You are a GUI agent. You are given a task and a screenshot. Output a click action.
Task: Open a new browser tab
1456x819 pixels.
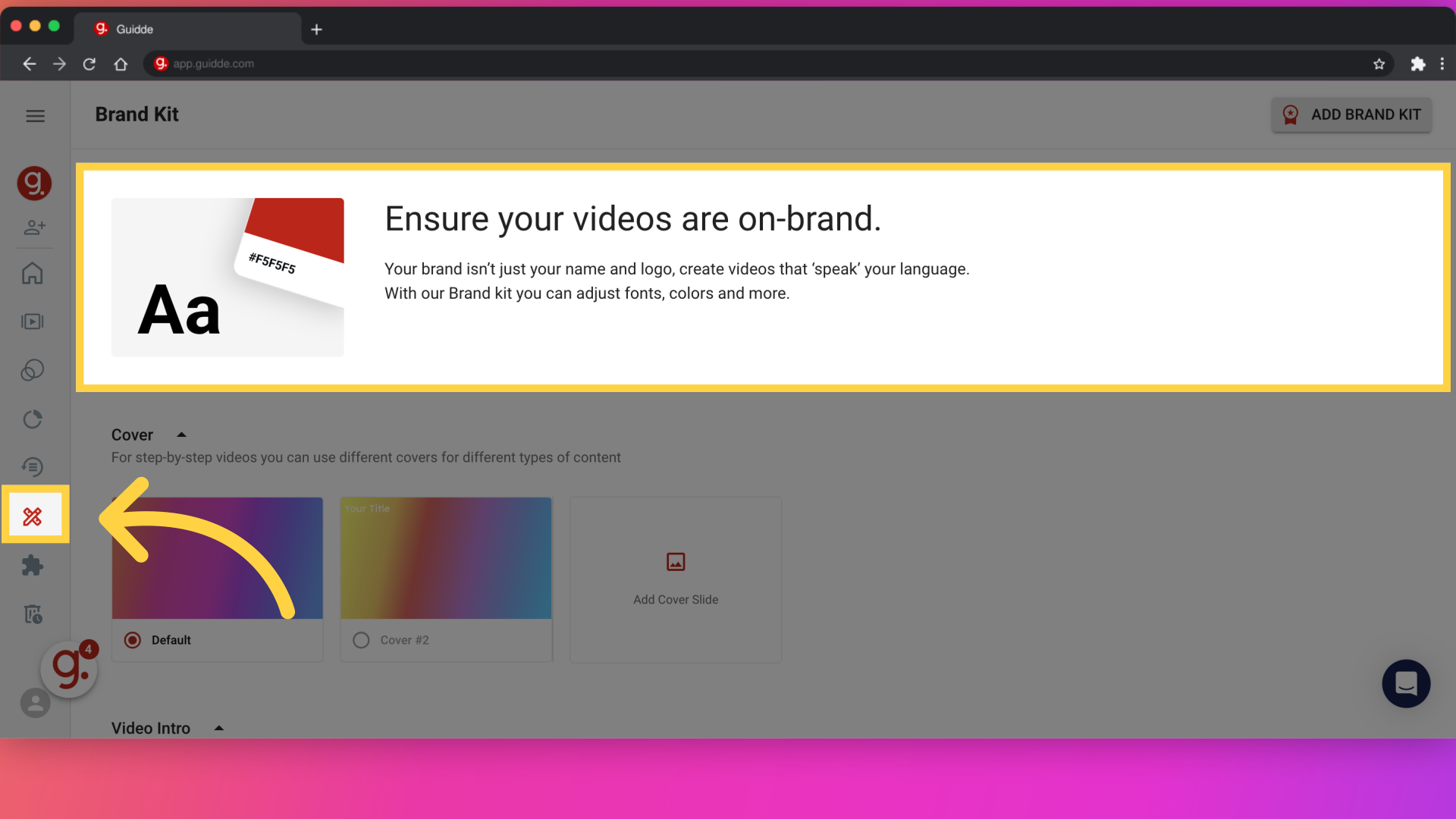pyautogui.click(x=317, y=30)
